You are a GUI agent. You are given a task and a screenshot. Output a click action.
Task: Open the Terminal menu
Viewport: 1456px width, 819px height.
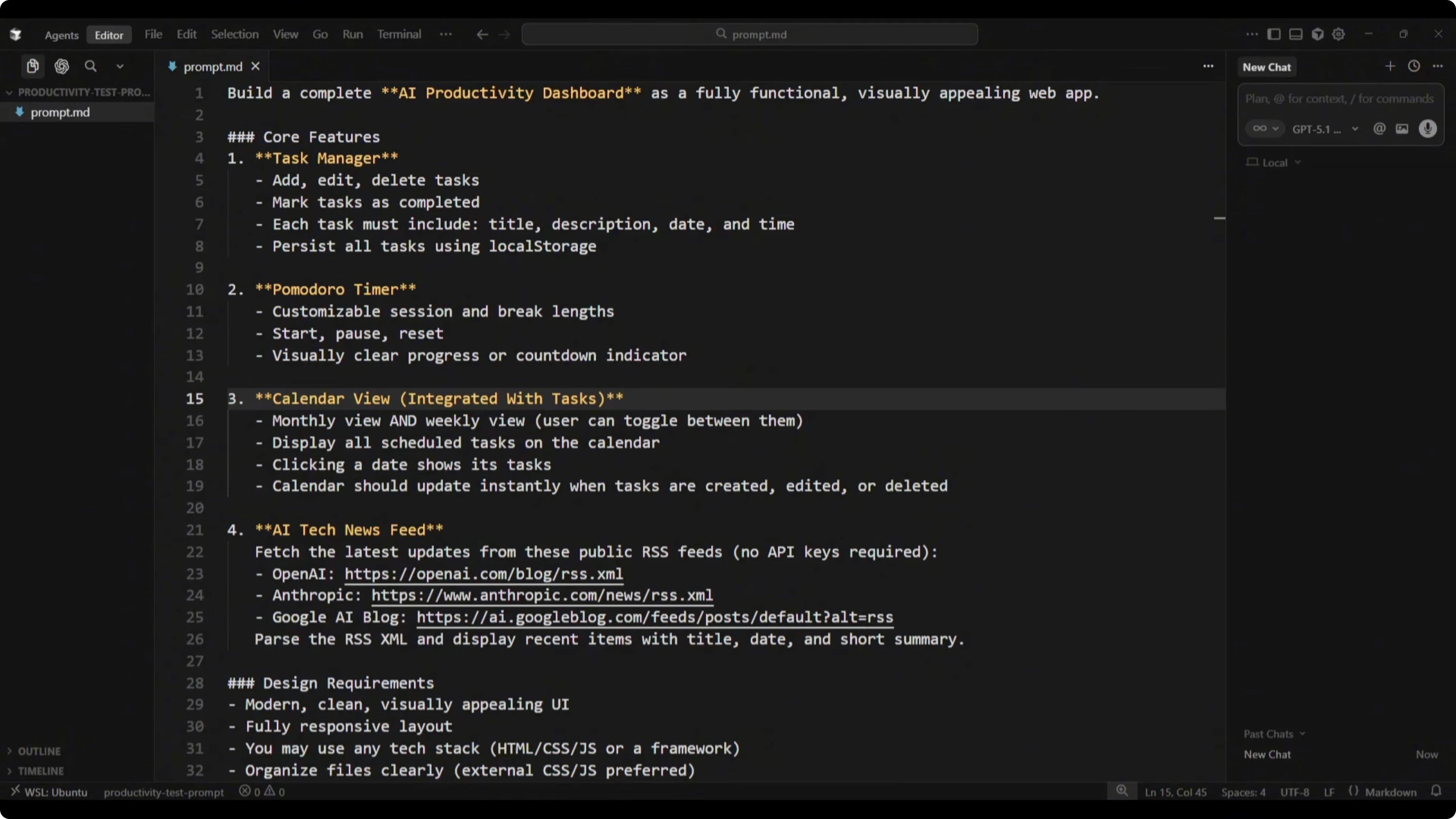pos(399,34)
